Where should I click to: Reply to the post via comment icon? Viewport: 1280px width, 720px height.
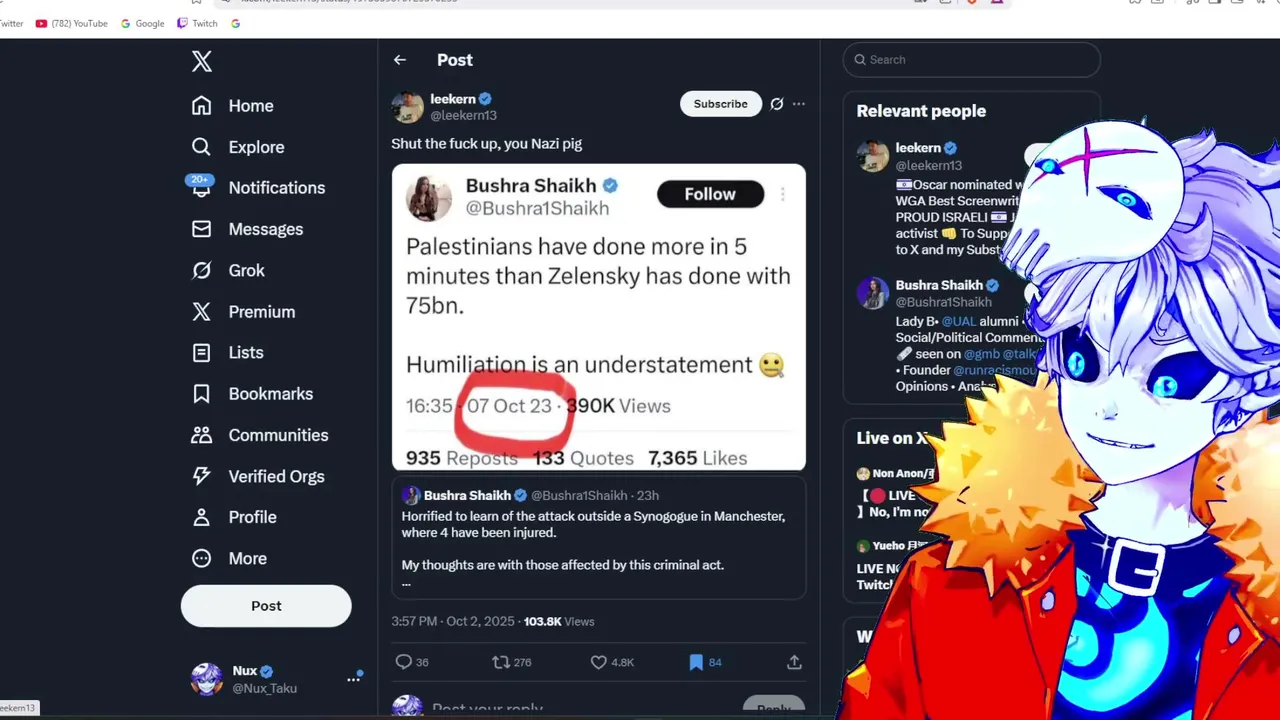pos(404,662)
